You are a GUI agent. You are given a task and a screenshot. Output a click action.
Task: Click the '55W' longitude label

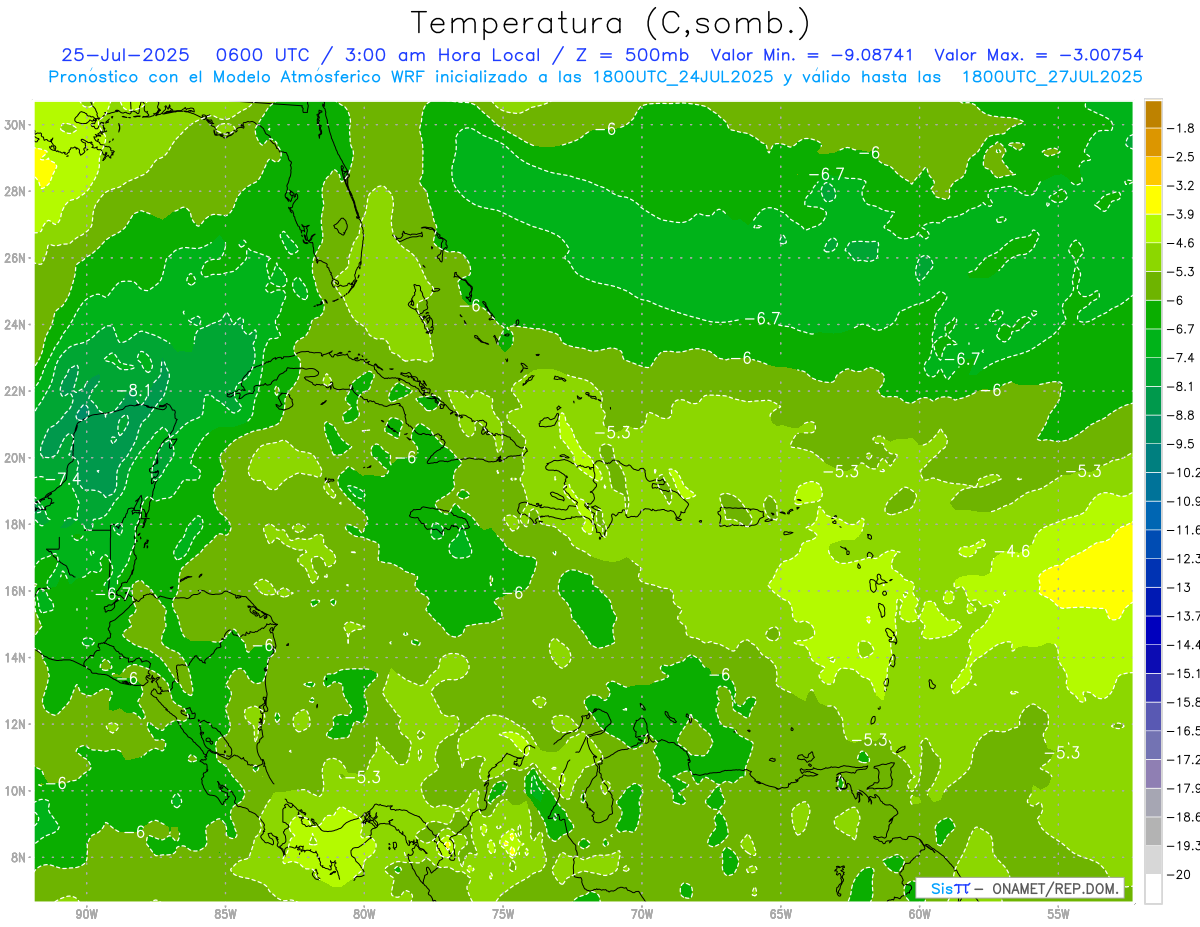1059,915
